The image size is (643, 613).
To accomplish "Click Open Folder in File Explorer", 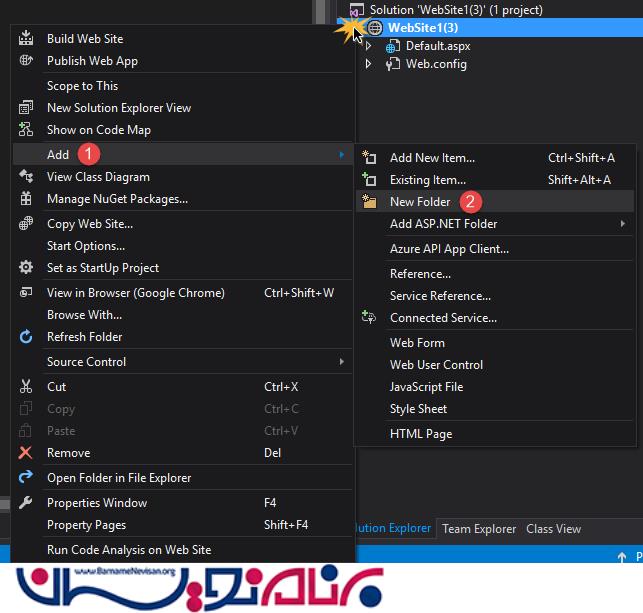I will click(119, 478).
